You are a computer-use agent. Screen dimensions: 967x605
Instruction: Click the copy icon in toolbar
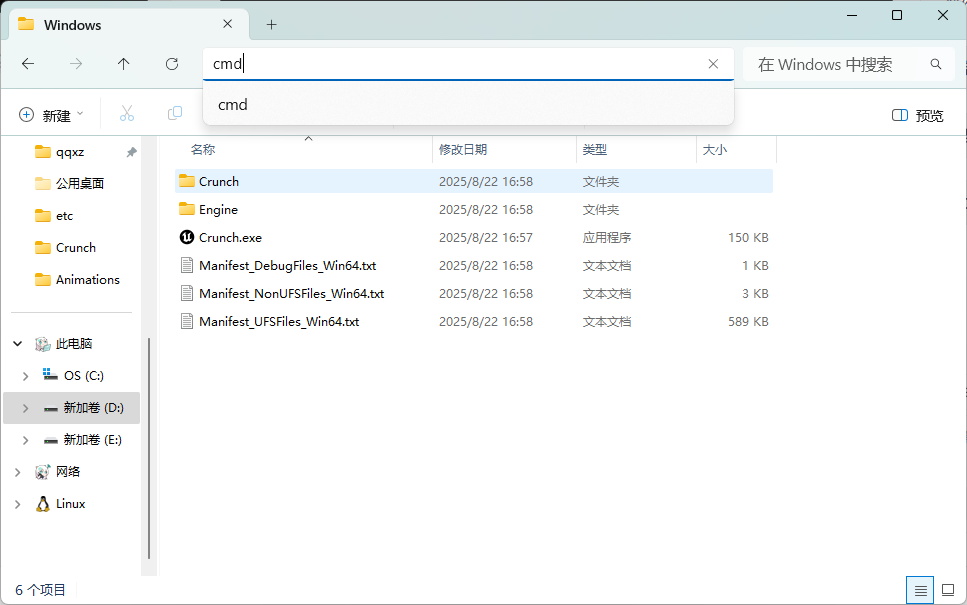coord(175,114)
